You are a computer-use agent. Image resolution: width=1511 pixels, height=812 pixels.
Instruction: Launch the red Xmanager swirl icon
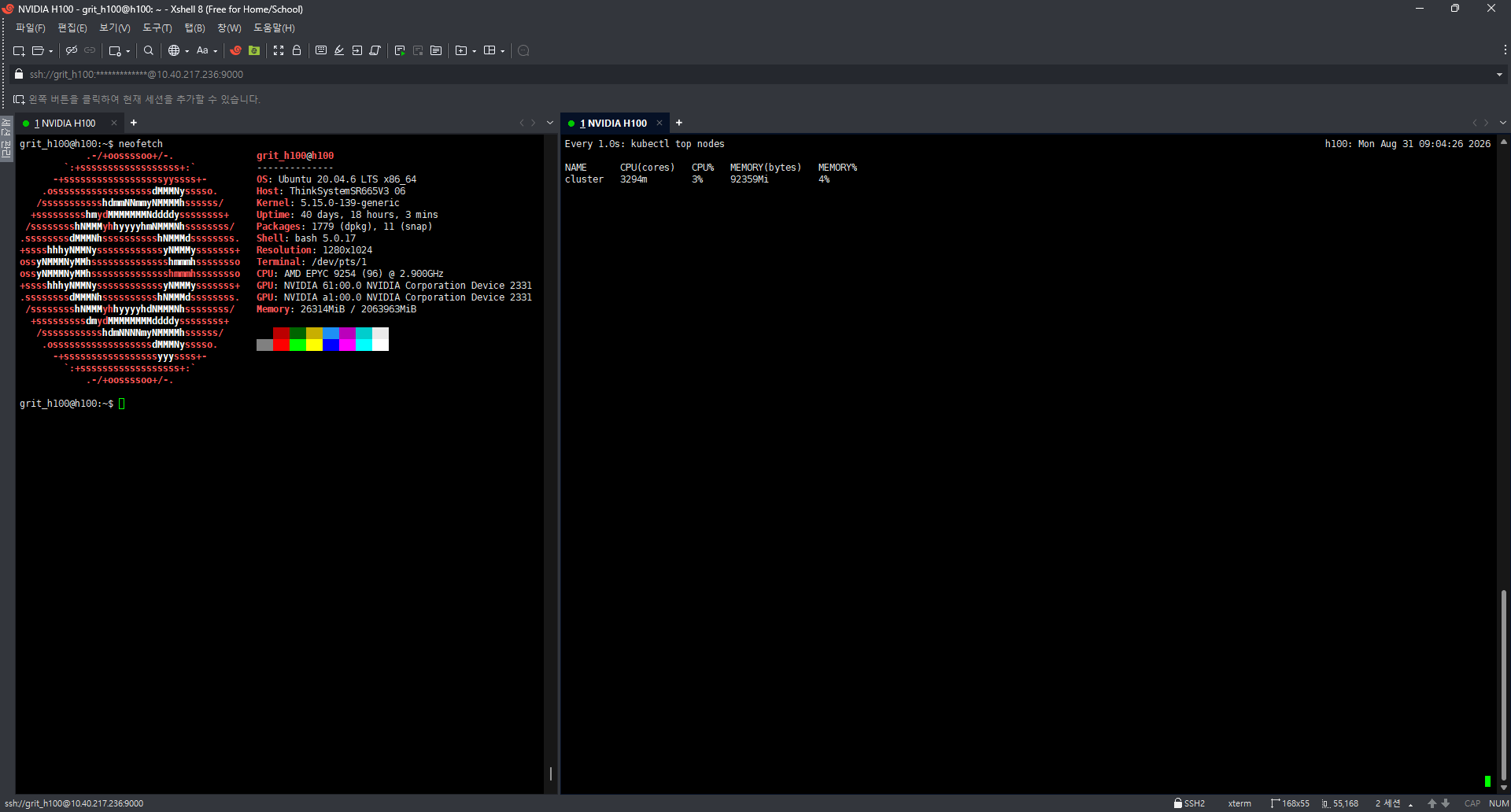coord(235,50)
